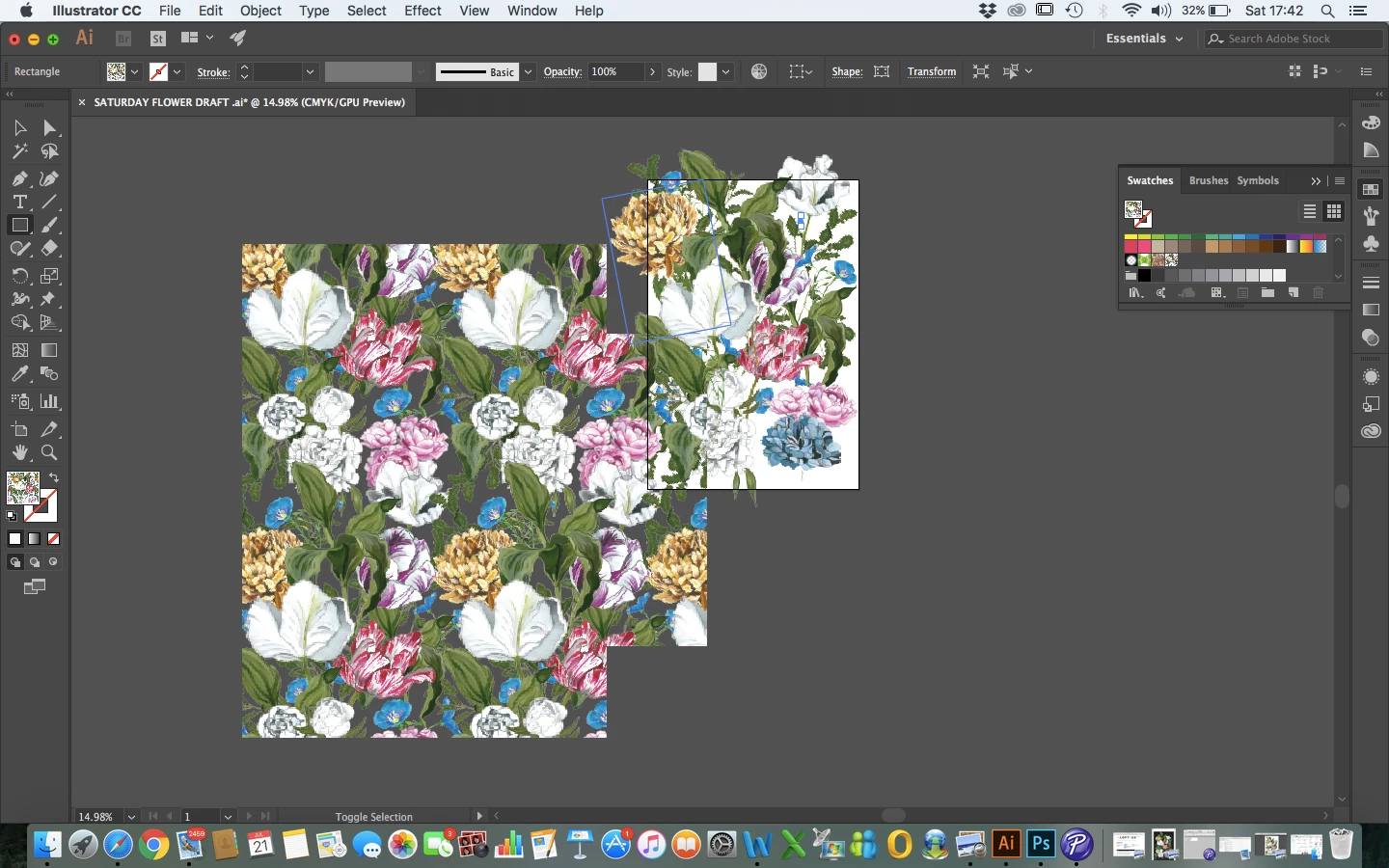Expand the Opacity slider arrow
This screenshot has height=868, width=1389.
[x=653, y=72]
